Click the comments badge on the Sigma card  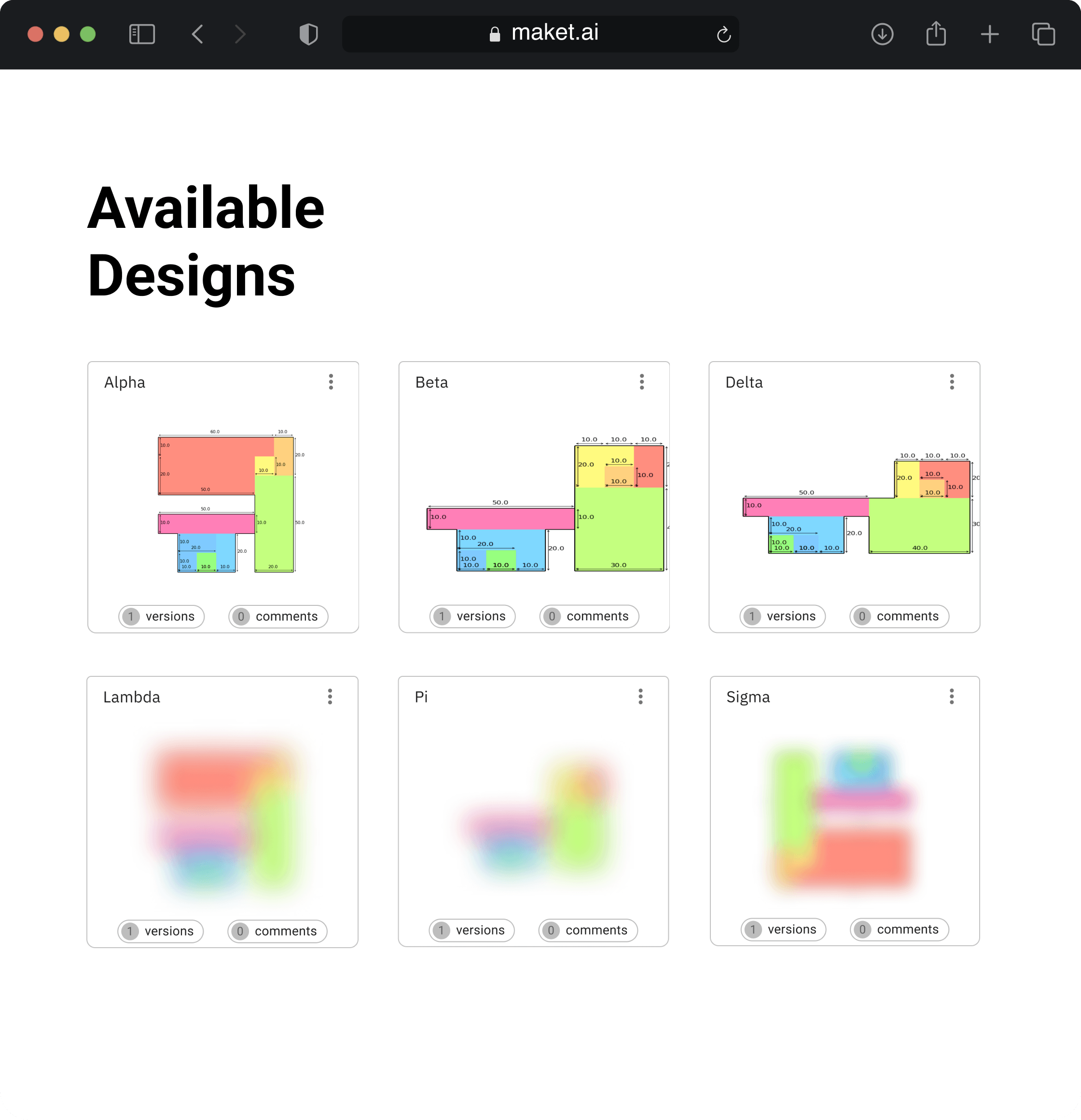pos(898,929)
